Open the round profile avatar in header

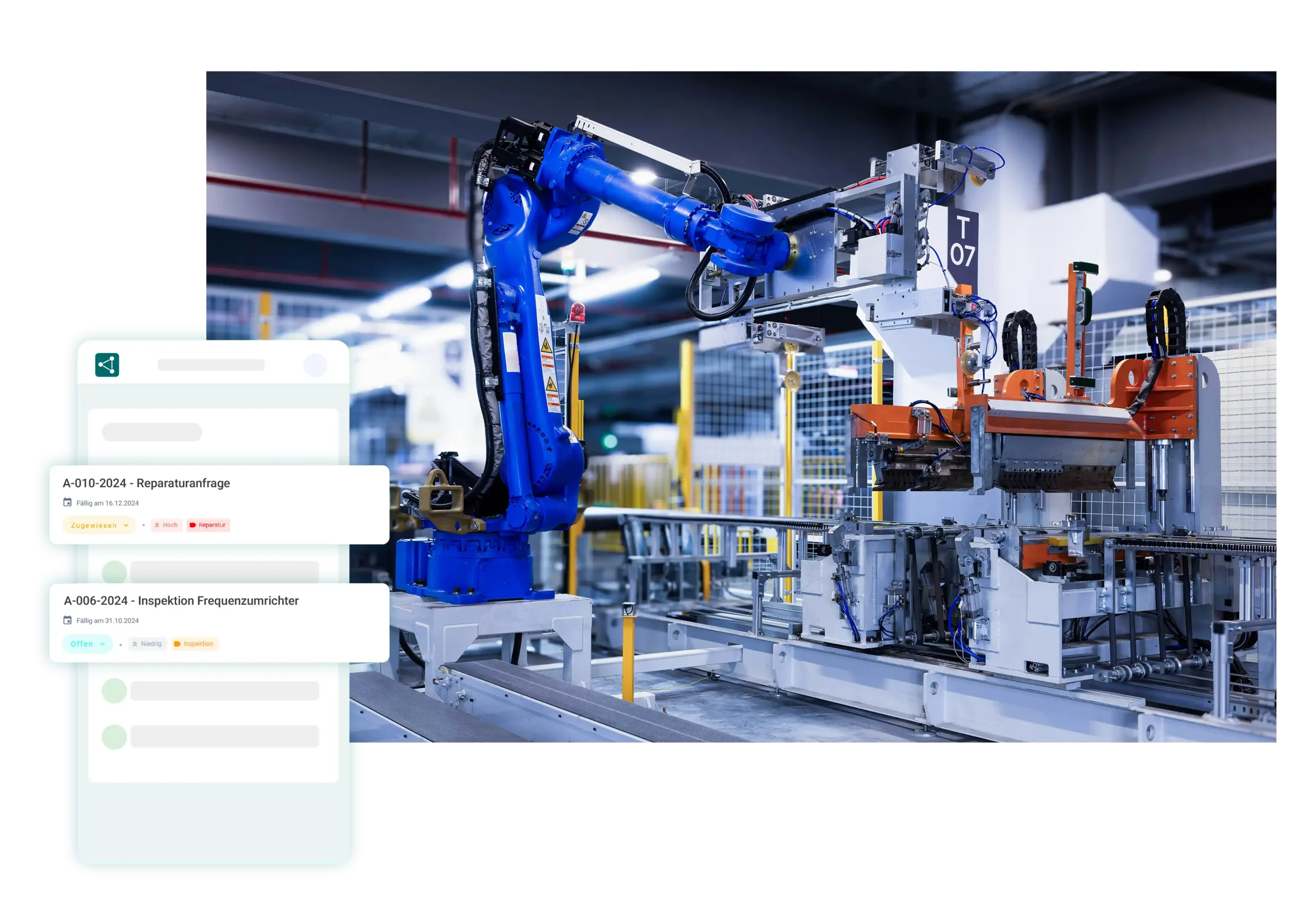(x=315, y=365)
